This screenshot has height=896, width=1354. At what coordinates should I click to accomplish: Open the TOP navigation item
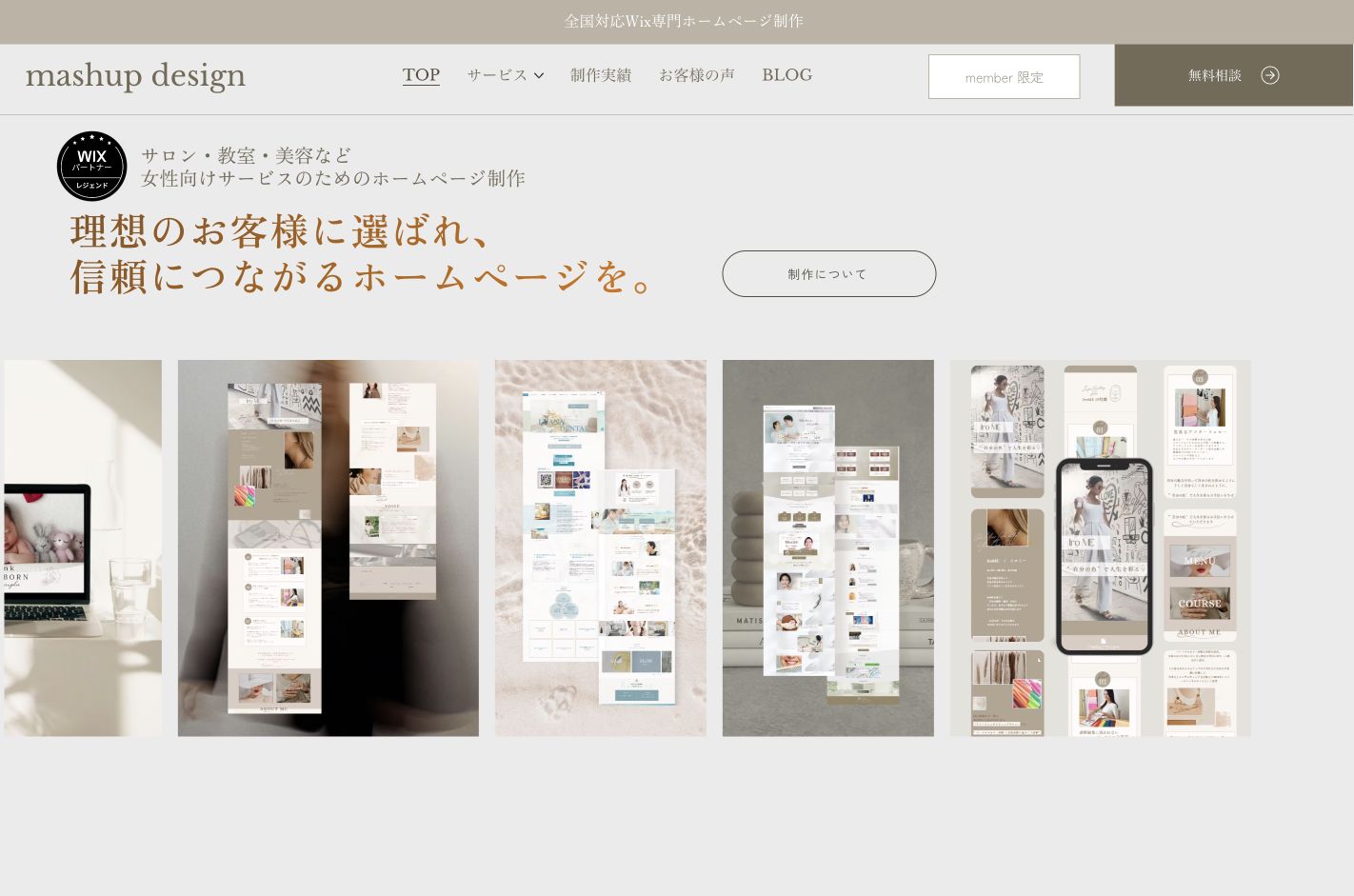coord(421,75)
